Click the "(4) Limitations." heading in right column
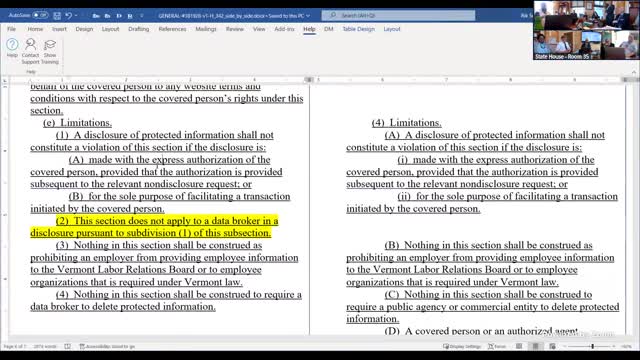The width and height of the screenshot is (640, 360). (407, 122)
